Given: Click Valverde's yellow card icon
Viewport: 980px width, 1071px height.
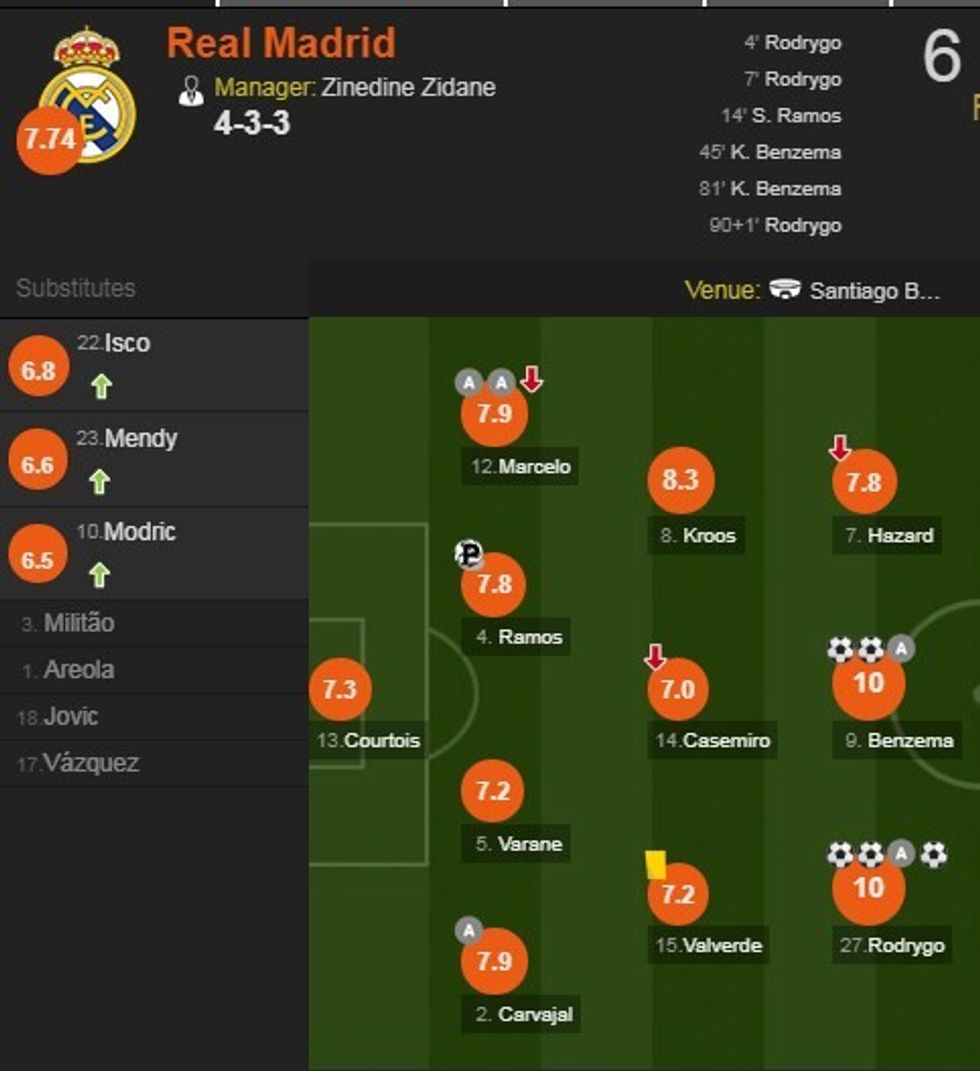Looking at the screenshot, I should [x=656, y=864].
